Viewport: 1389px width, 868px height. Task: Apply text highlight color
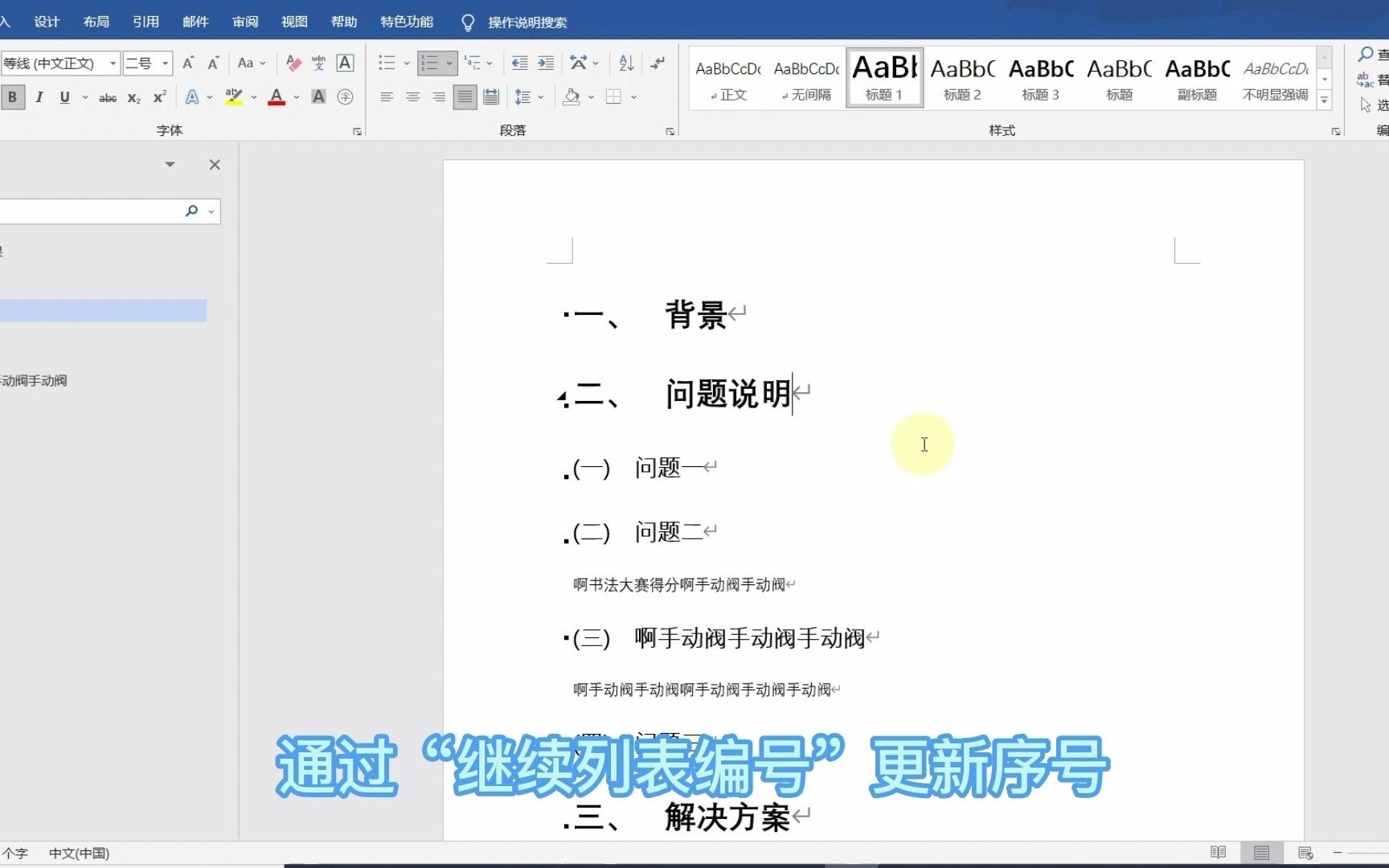234,97
